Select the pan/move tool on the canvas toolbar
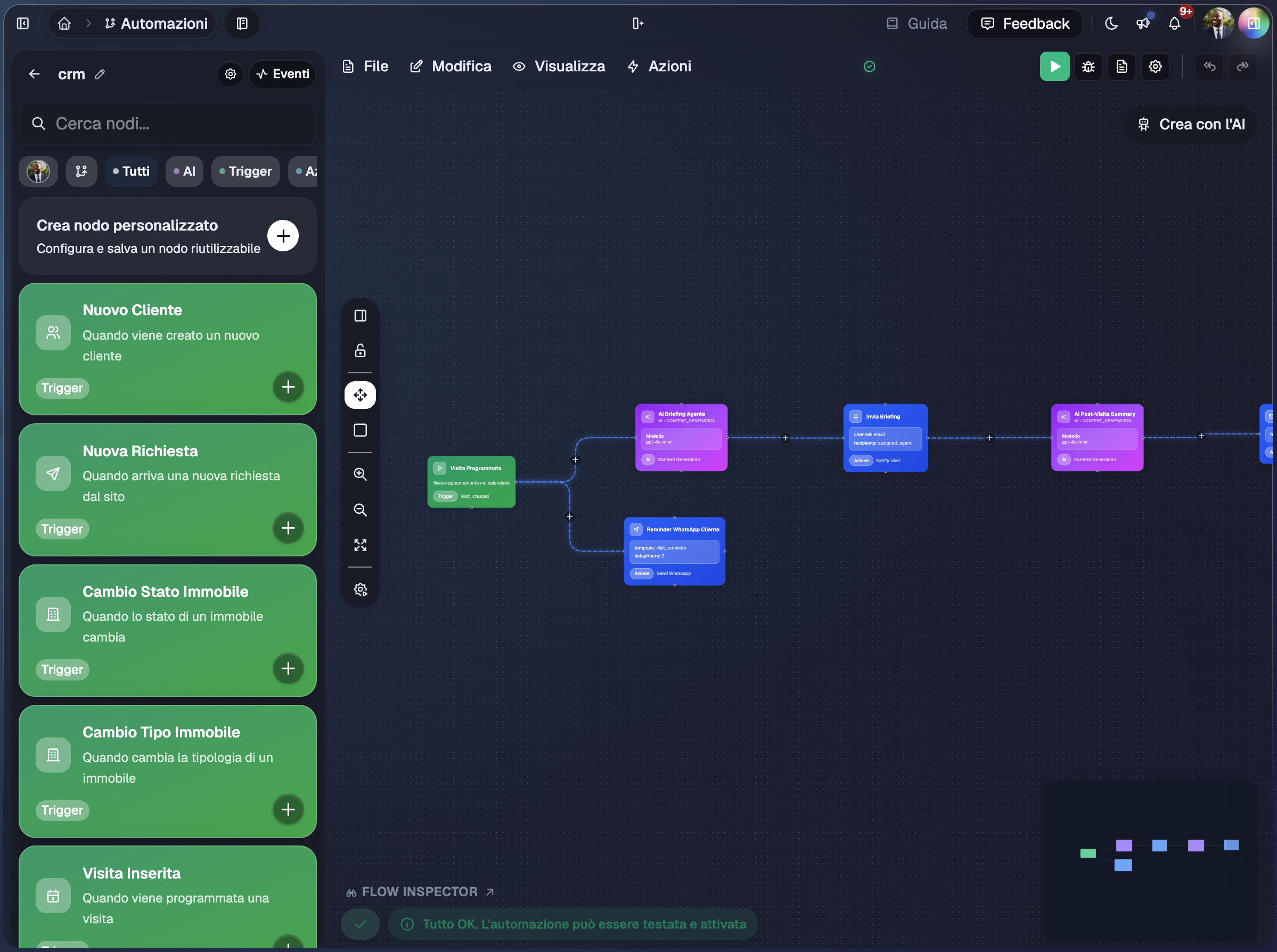 360,395
